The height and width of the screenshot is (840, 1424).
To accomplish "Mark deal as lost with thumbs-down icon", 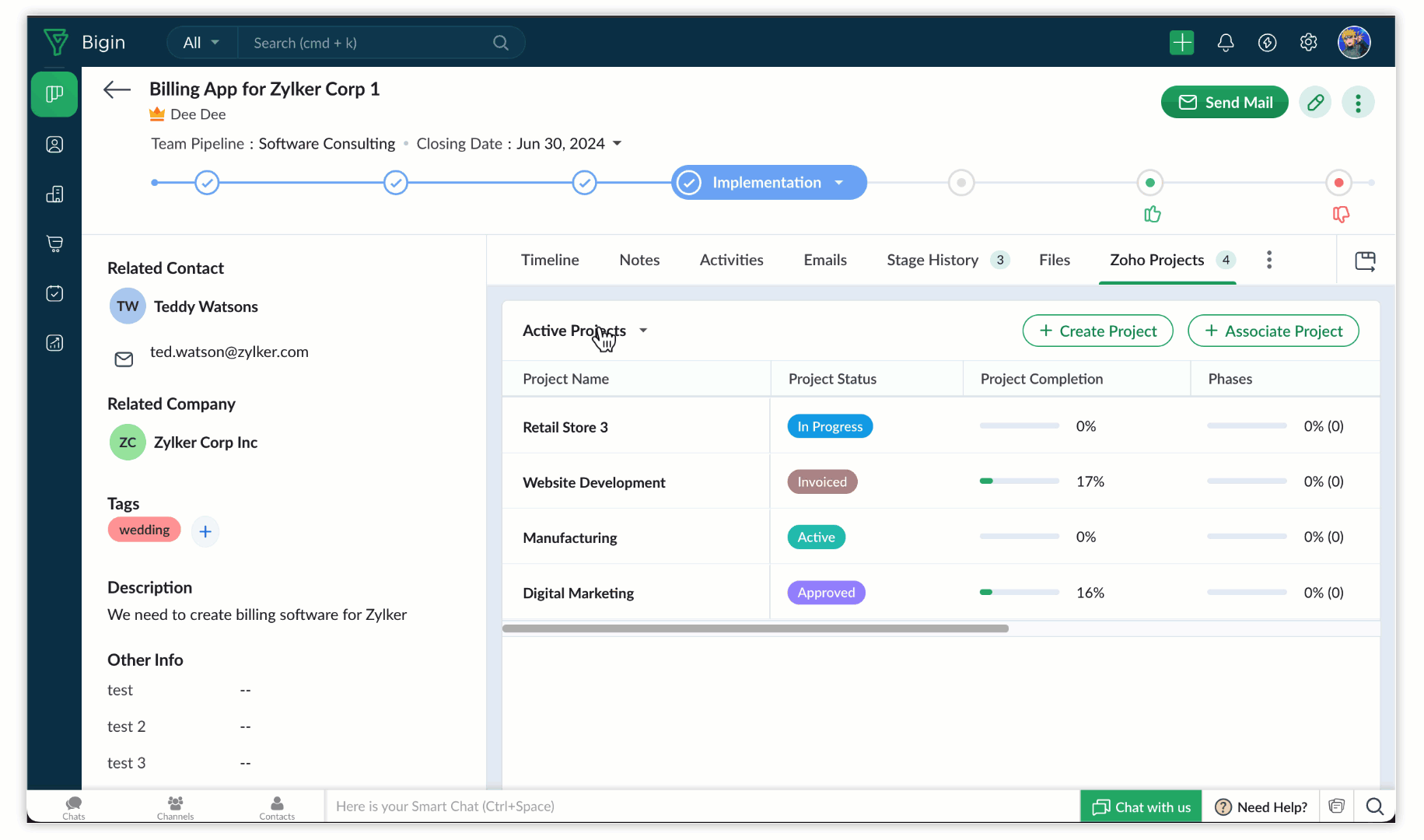I will 1340,214.
